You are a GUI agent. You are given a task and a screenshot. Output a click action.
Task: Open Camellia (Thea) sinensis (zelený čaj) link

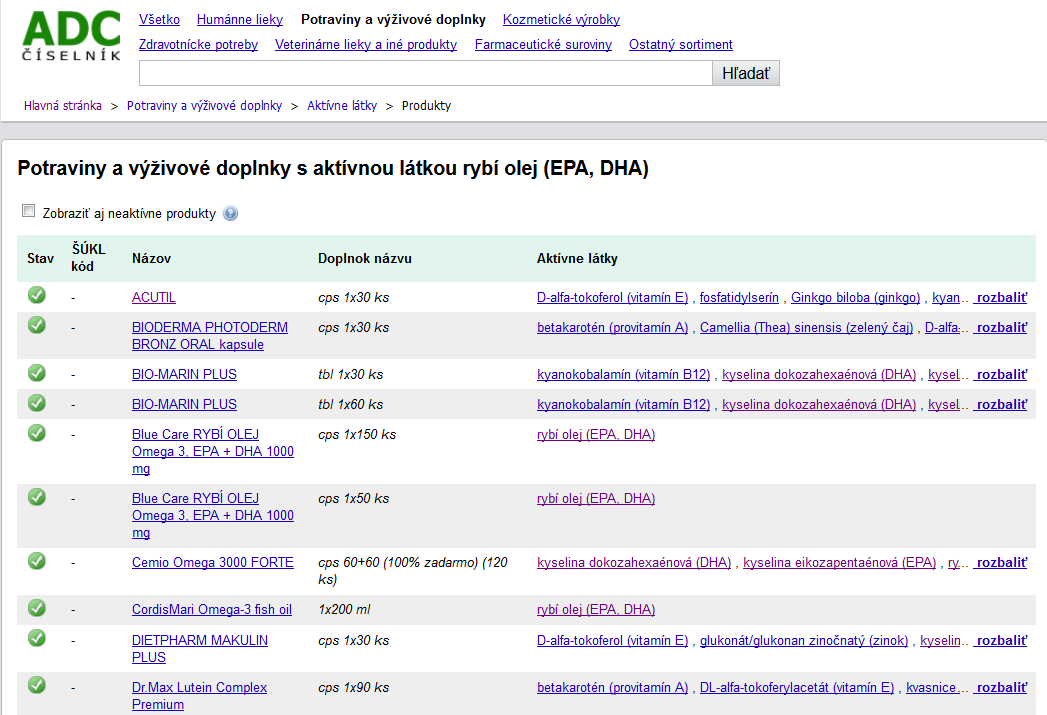coord(806,328)
